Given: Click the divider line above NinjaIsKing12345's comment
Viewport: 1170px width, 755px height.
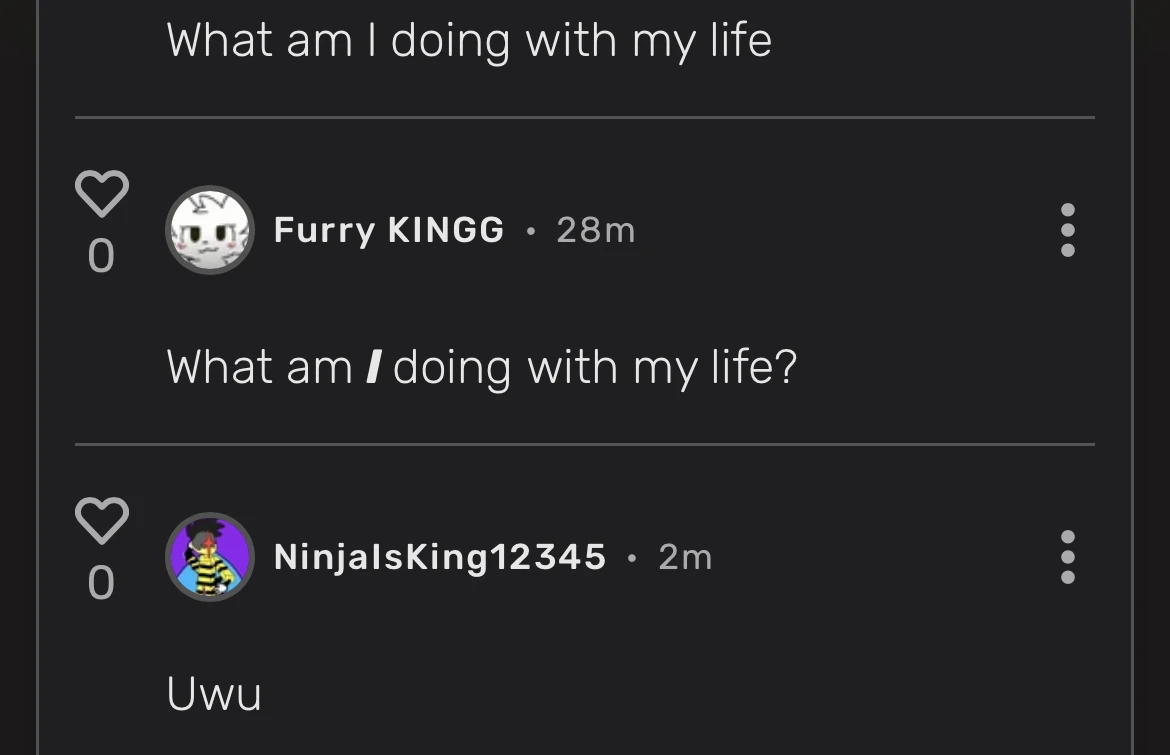Looking at the screenshot, I should (x=584, y=444).
